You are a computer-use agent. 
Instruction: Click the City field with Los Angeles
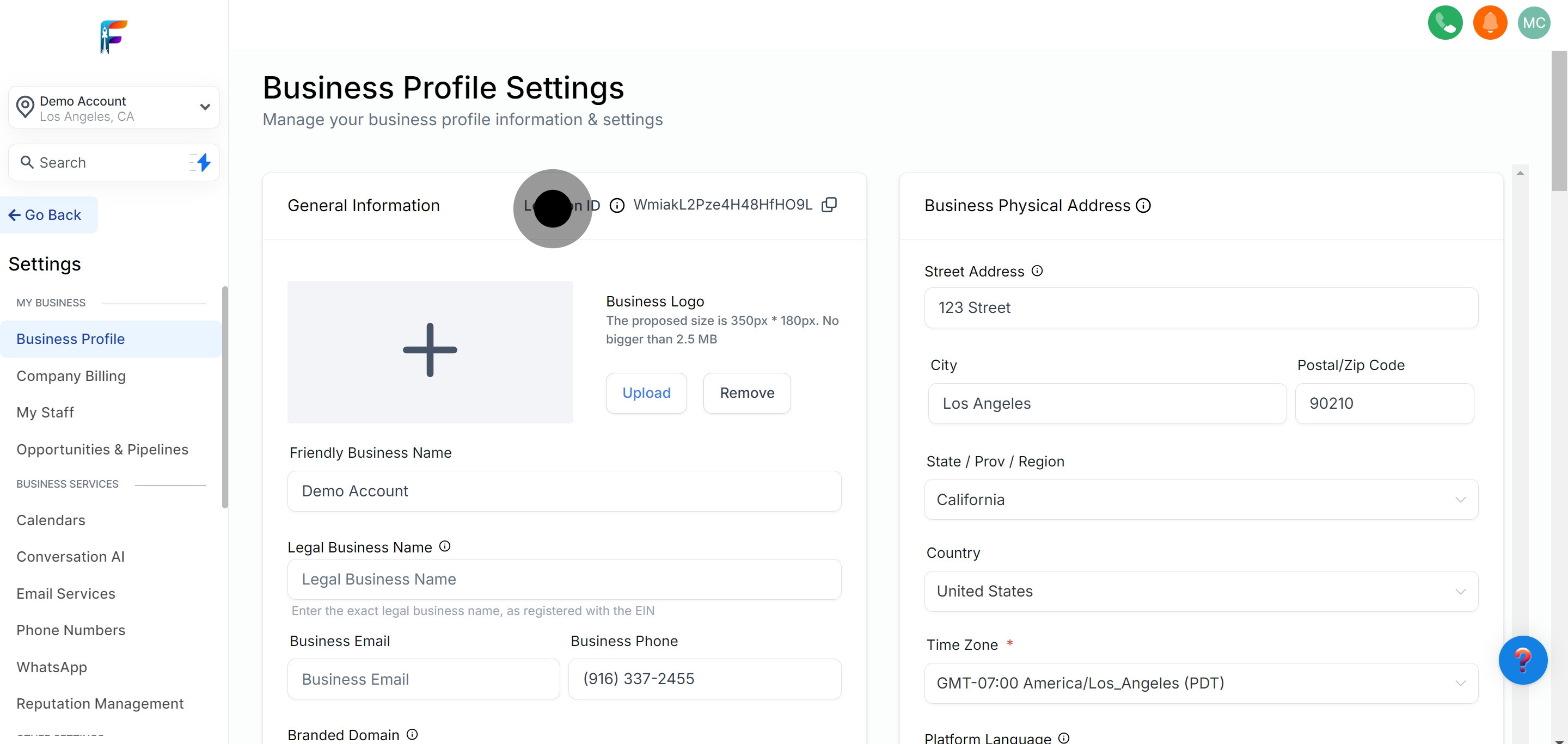(1107, 403)
